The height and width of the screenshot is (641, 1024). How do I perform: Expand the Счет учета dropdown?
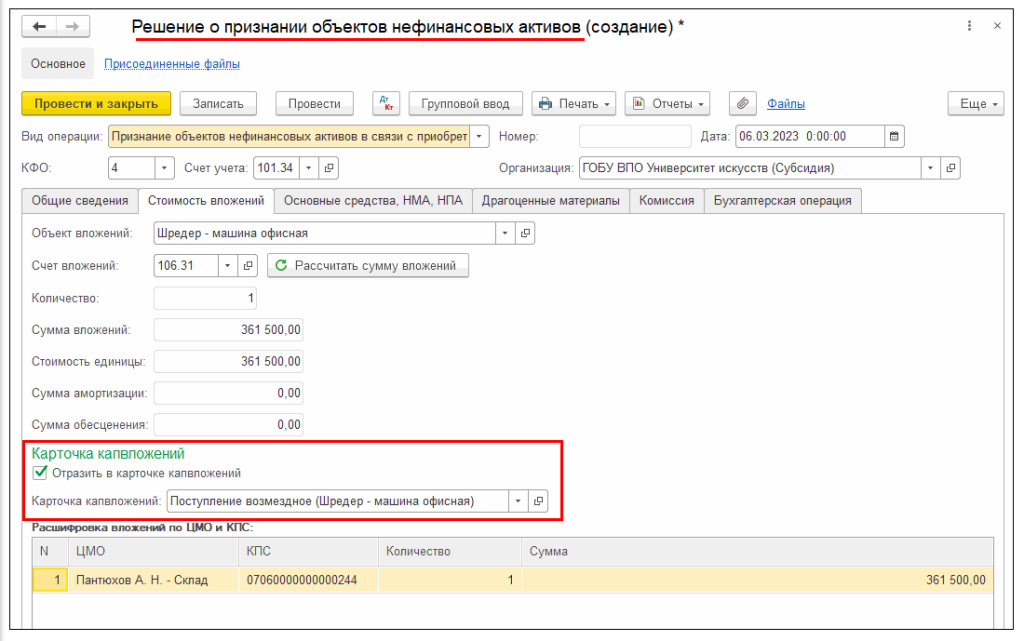[308, 168]
